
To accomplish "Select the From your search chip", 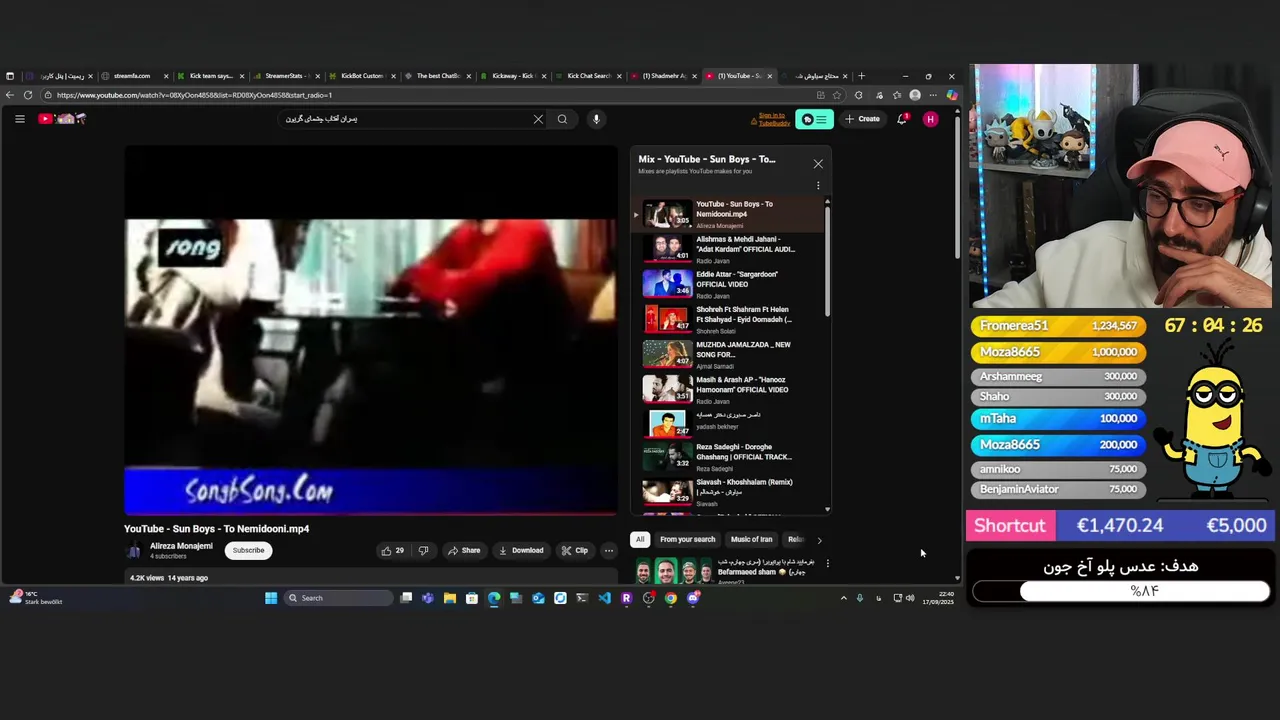I will pos(688,539).
